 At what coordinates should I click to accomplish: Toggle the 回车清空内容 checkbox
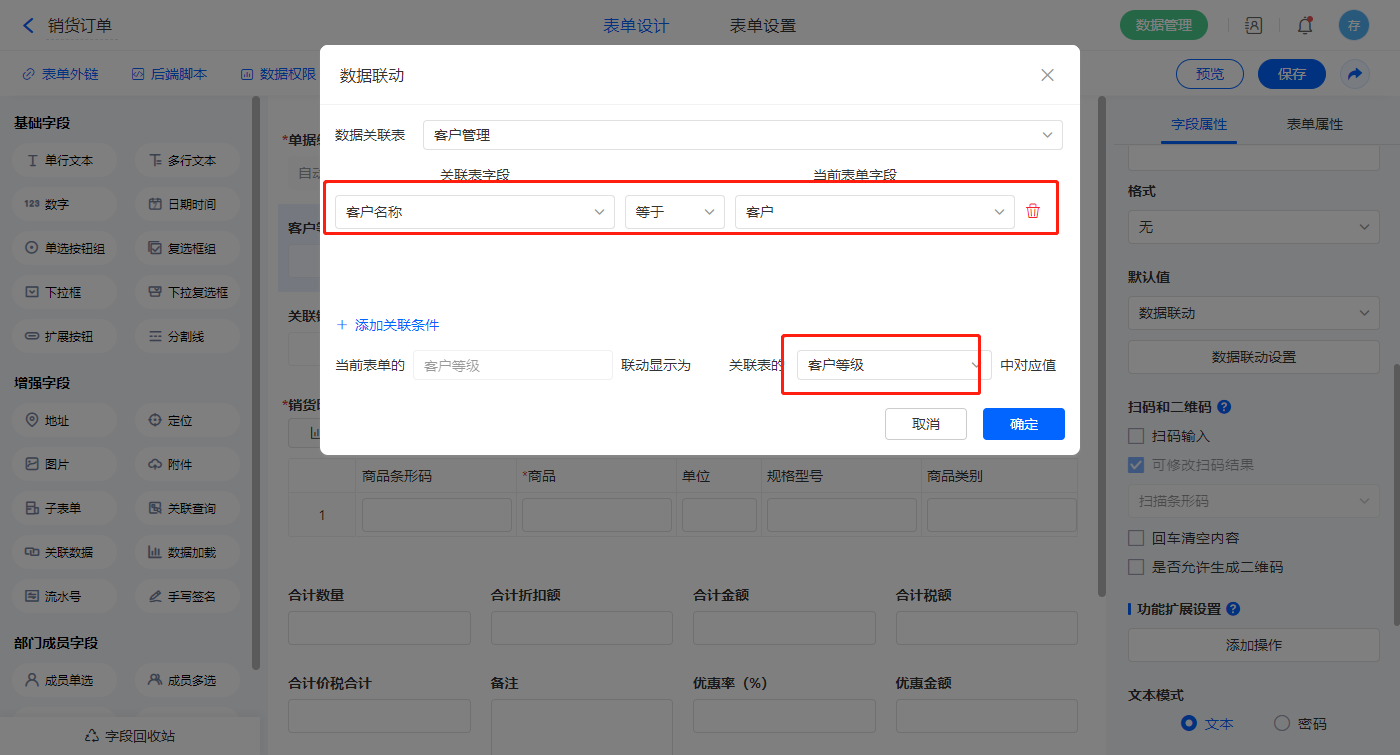pos(1136,538)
